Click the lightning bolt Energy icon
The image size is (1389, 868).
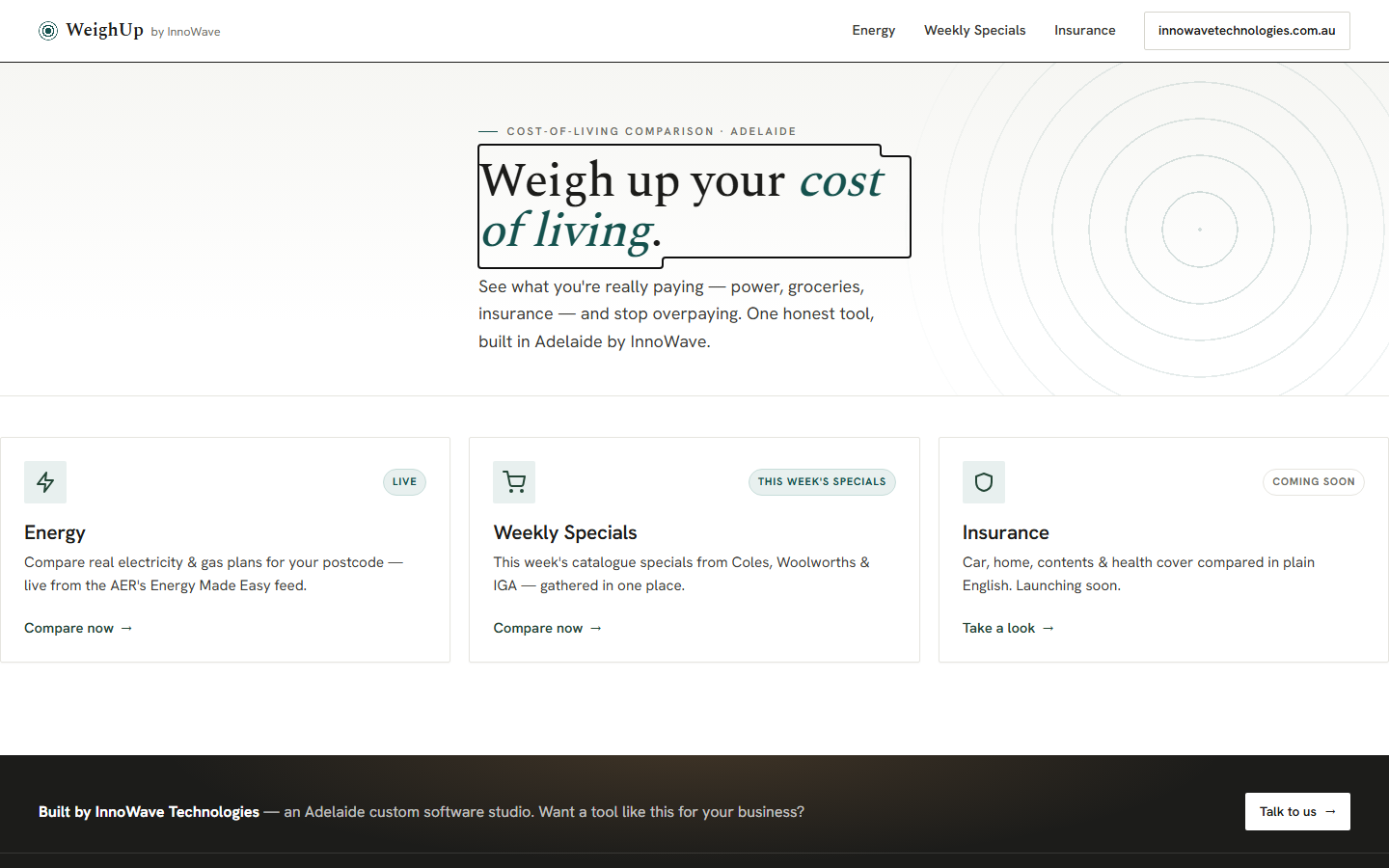45,482
